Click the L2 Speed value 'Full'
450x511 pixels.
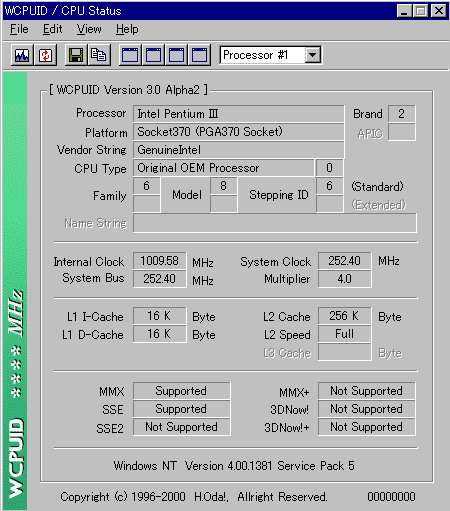344,334
